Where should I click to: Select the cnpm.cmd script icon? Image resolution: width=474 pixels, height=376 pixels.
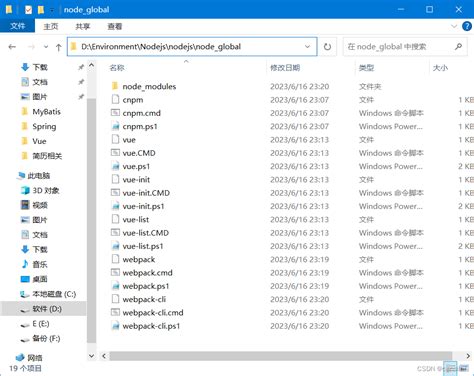[115, 113]
